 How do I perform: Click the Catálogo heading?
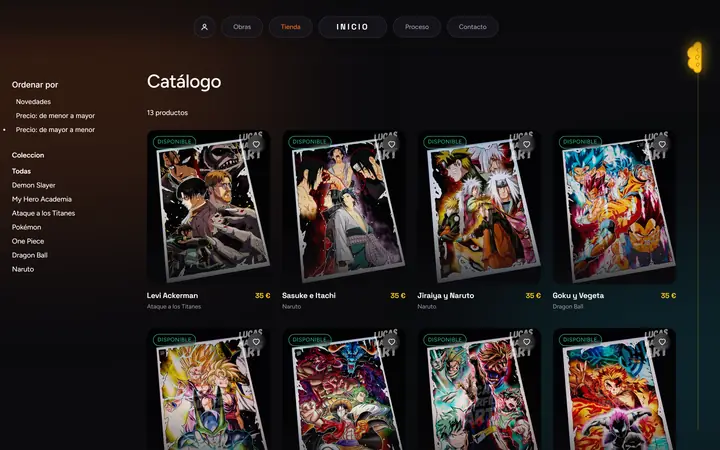point(184,82)
